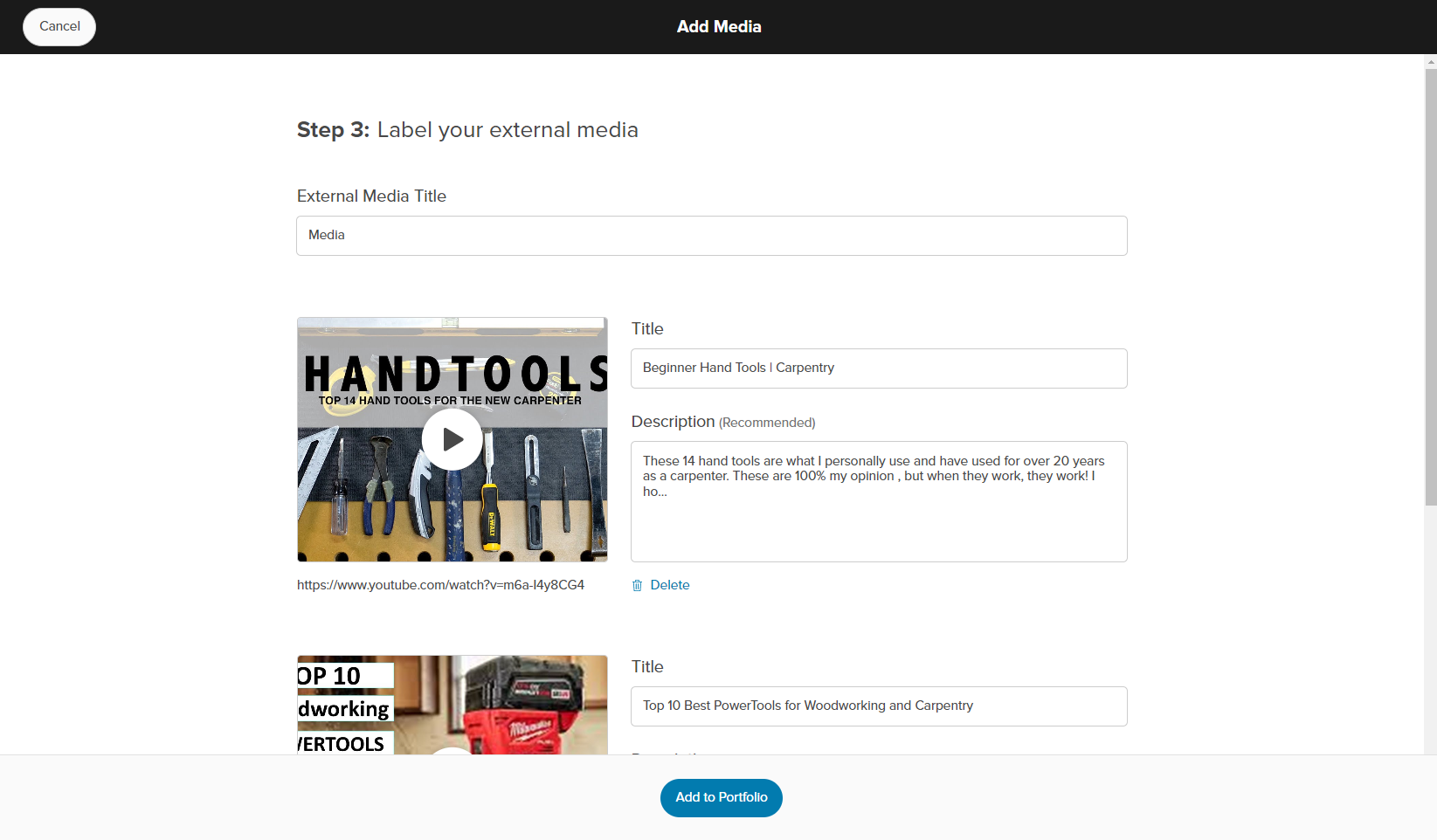Click the trash icon next to Delete
The image size is (1437, 840).
point(638,585)
